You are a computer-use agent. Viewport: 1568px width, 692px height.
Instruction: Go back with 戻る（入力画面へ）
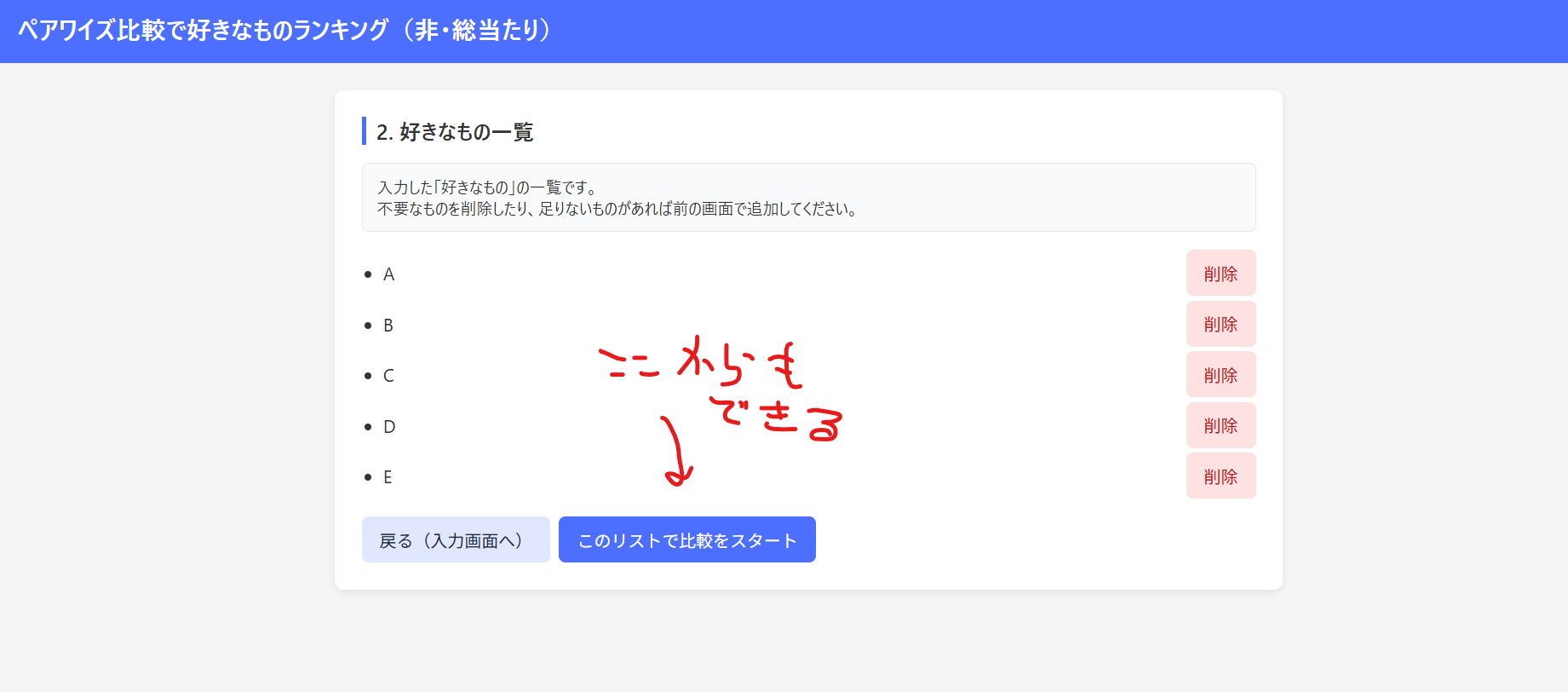click(x=455, y=540)
